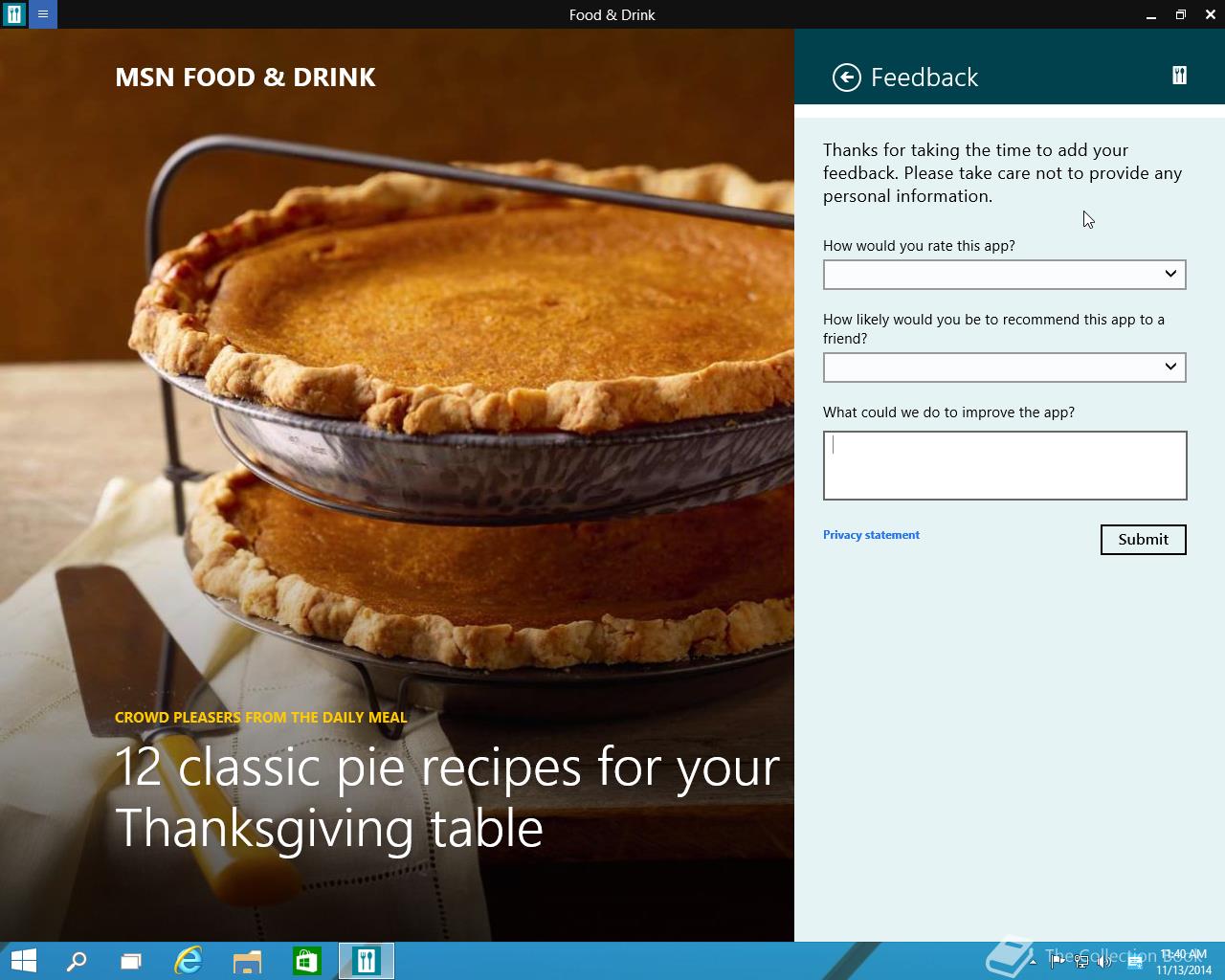Open the app menu icon in title bar
The width and height of the screenshot is (1225, 980).
[x=43, y=14]
